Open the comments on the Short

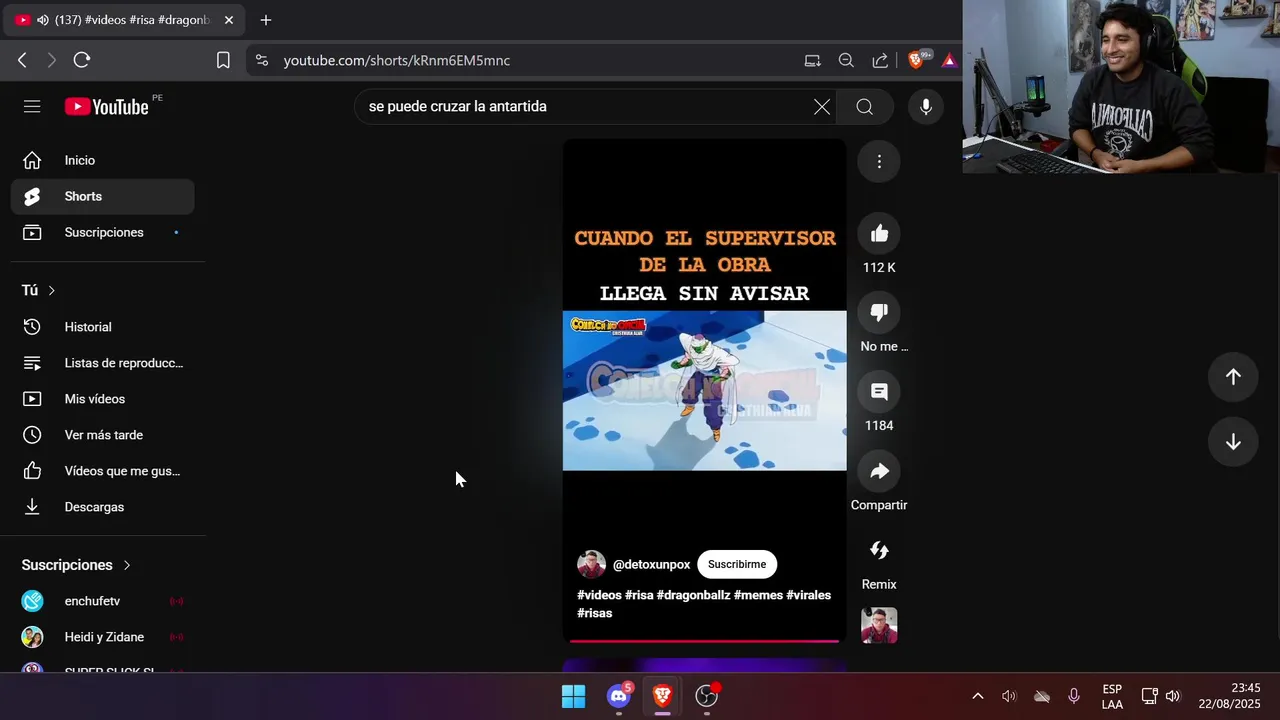click(879, 392)
